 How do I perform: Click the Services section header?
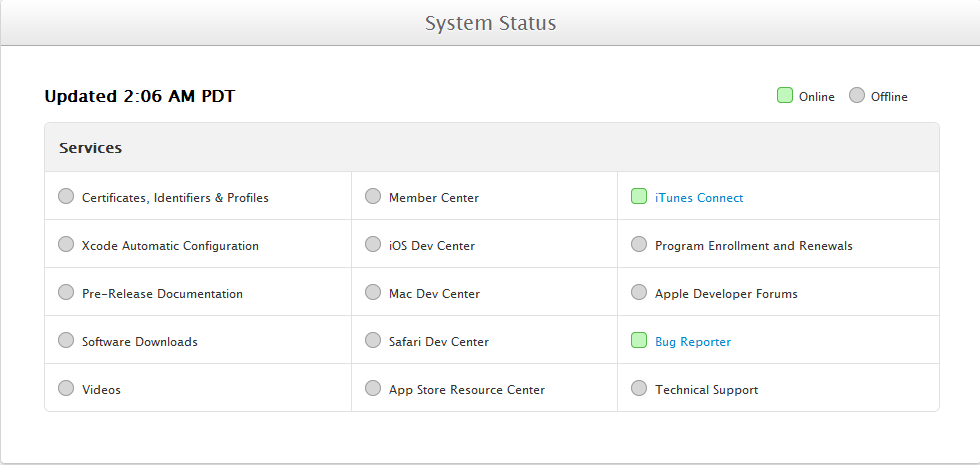click(x=90, y=148)
